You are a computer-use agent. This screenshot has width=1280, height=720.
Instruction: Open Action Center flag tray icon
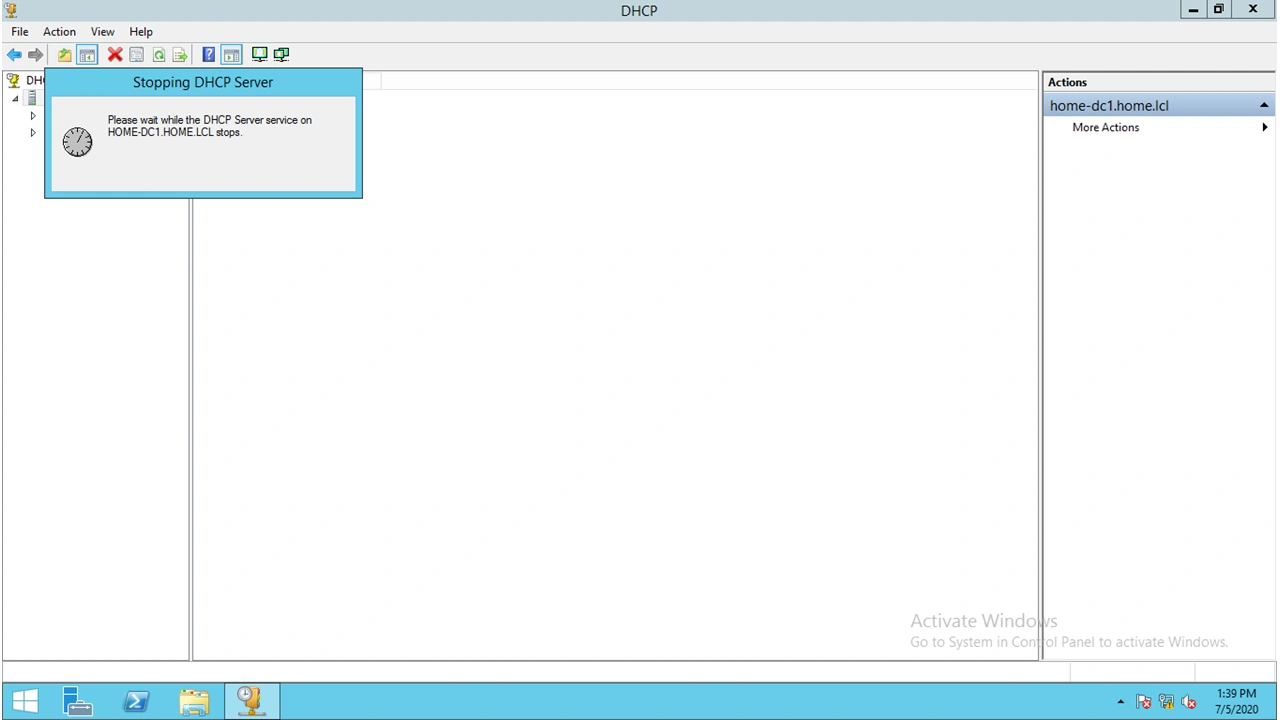click(x=1144, y=702)
